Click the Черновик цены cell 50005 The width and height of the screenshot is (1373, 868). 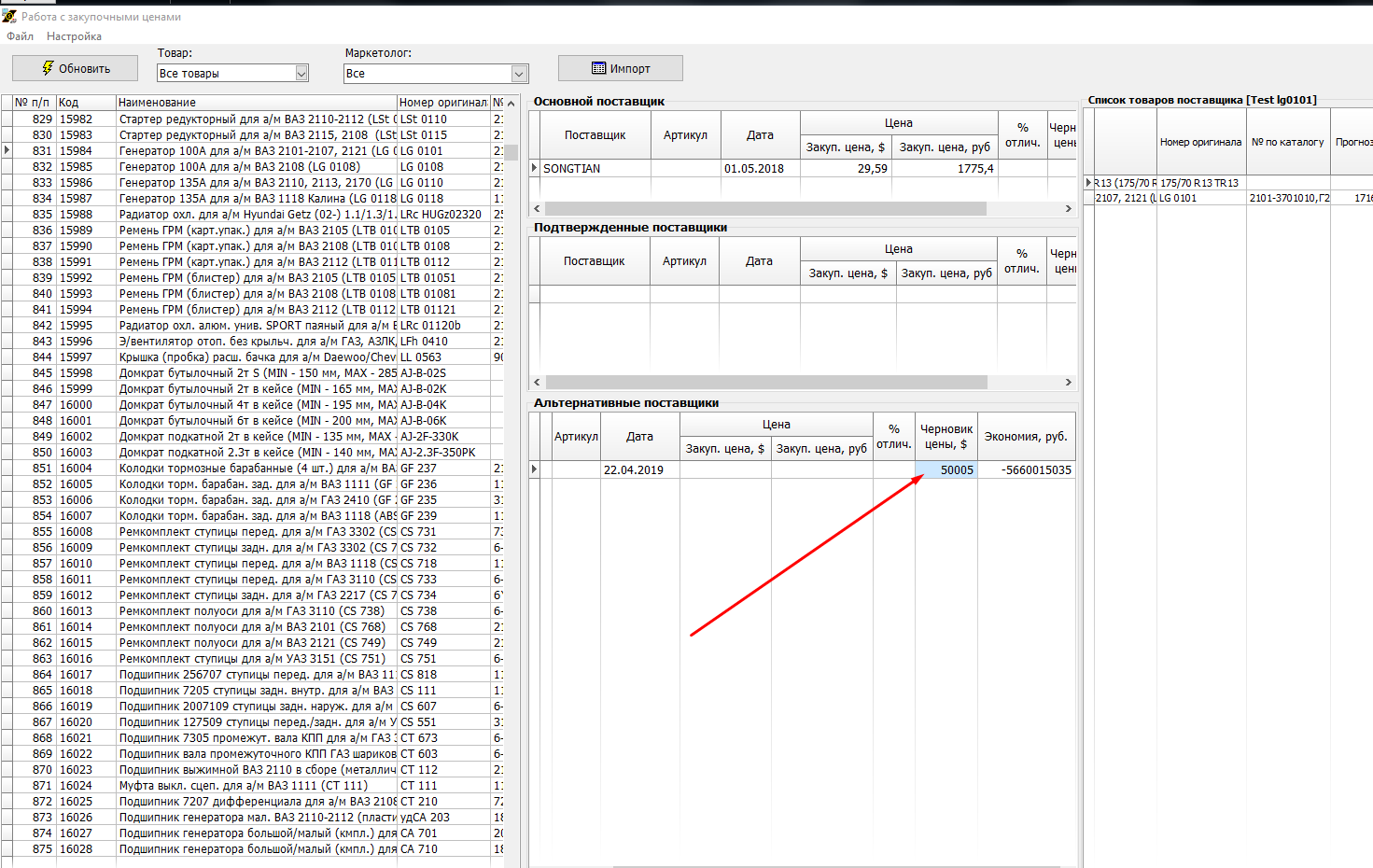tap(946, 469)
